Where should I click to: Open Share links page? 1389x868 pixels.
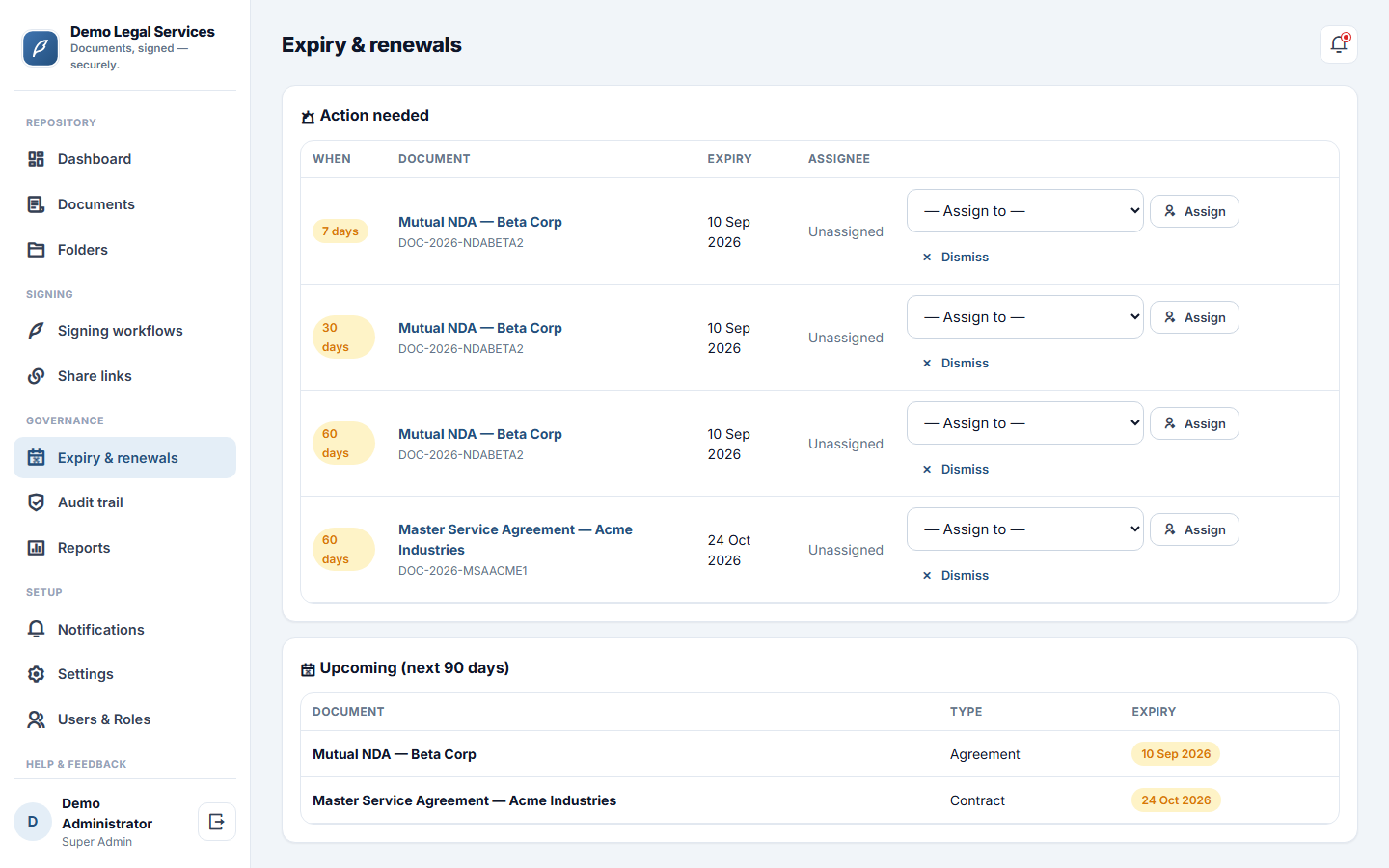coord(124,376)
